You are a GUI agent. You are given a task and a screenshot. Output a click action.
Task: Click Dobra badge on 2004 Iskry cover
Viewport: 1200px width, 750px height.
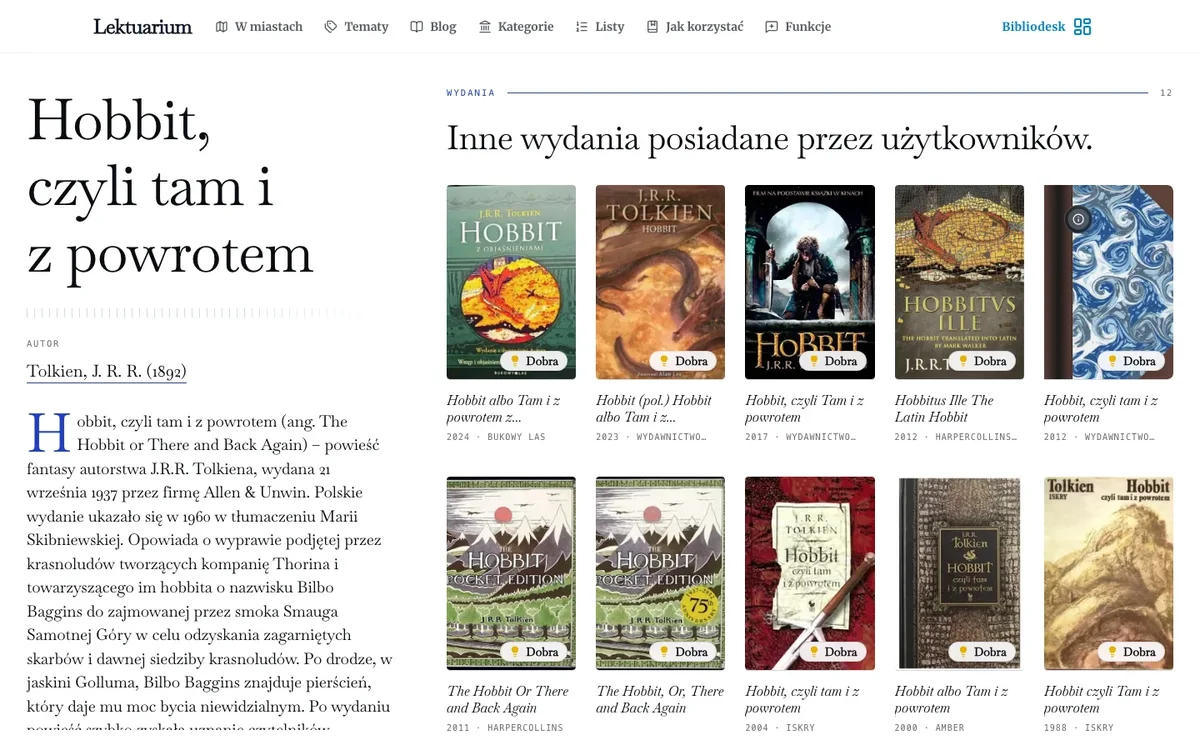click(833, 652)
